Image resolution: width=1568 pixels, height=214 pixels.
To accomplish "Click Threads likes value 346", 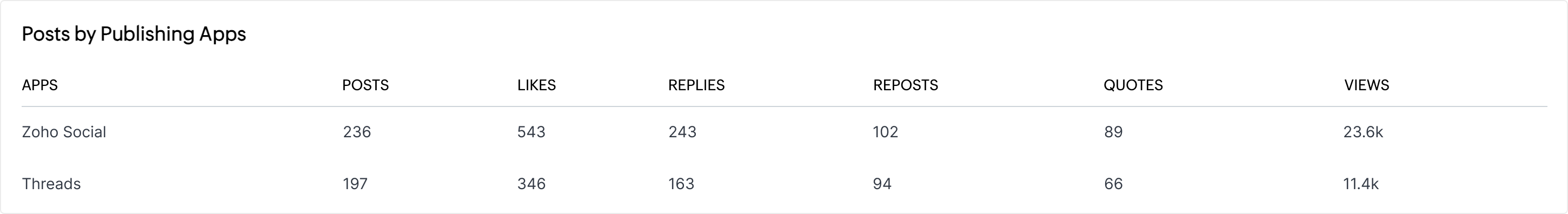I will (x=531, y=184).
